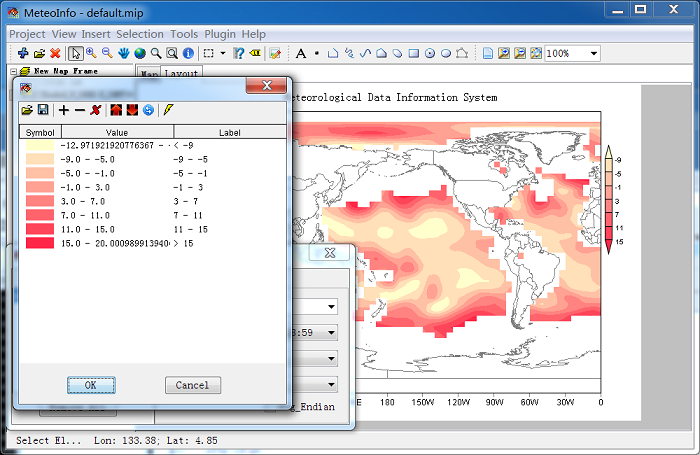Screen dimensions: 700x455
Task: Select the New Label text A tool
Action: (x=301, y=54)
